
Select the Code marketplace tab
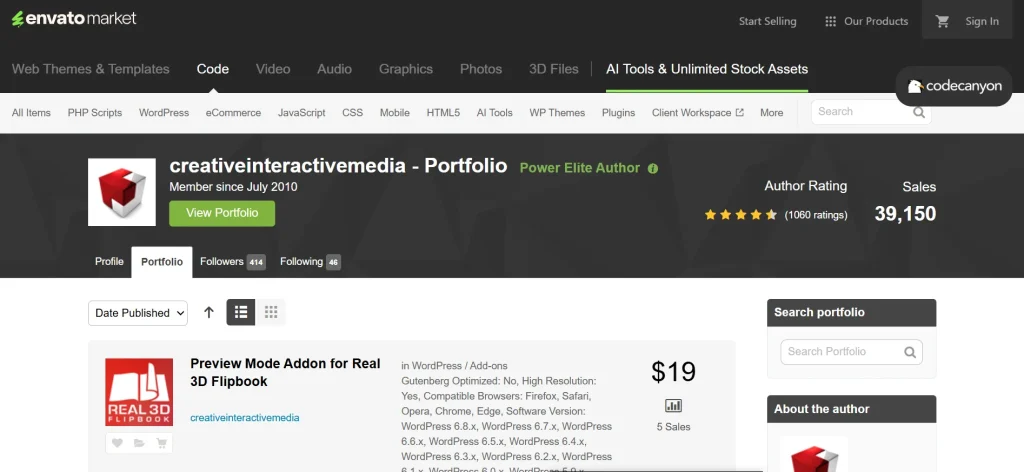pos(213,69)
